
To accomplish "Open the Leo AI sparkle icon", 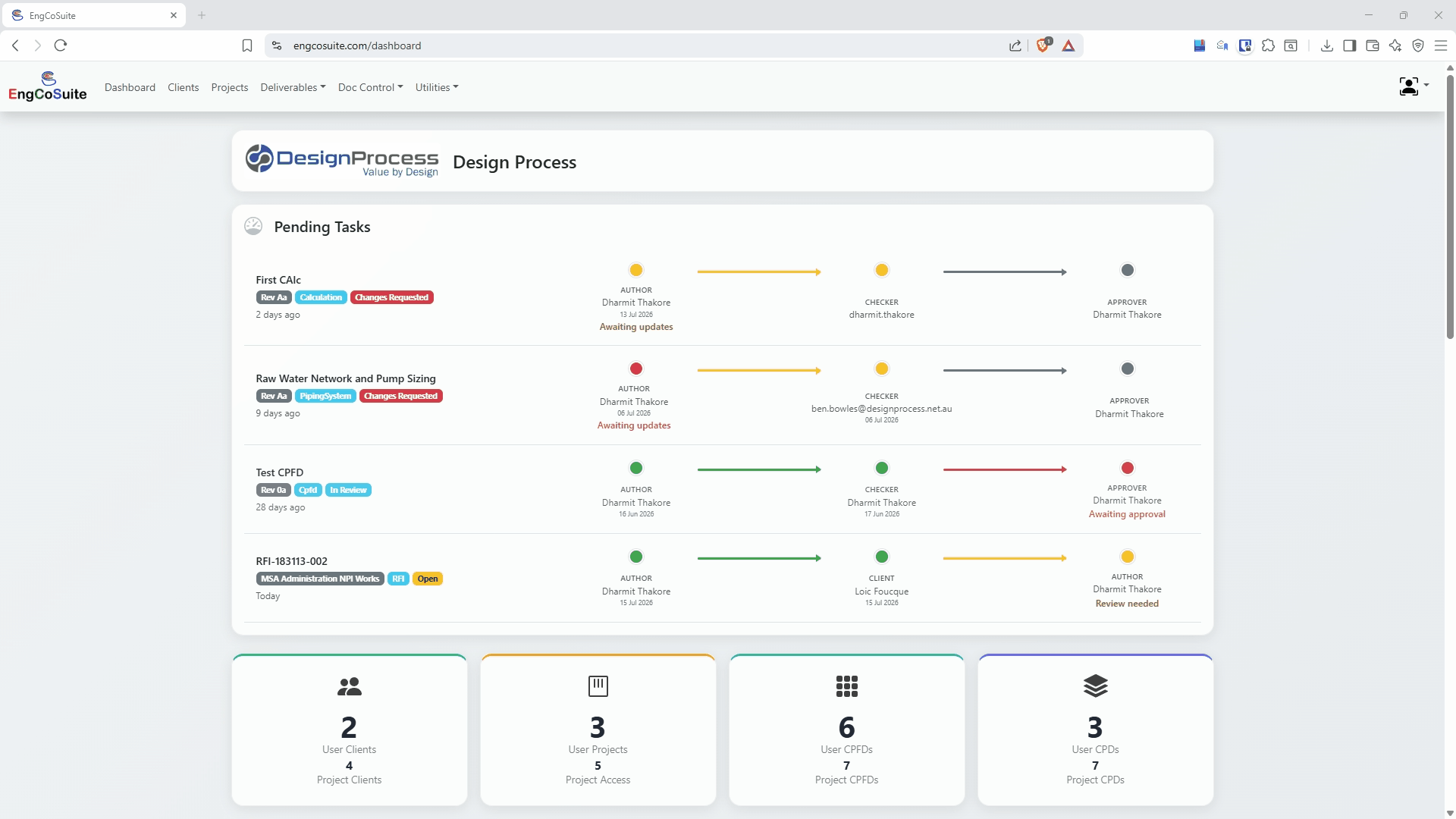I will 1395,45.
